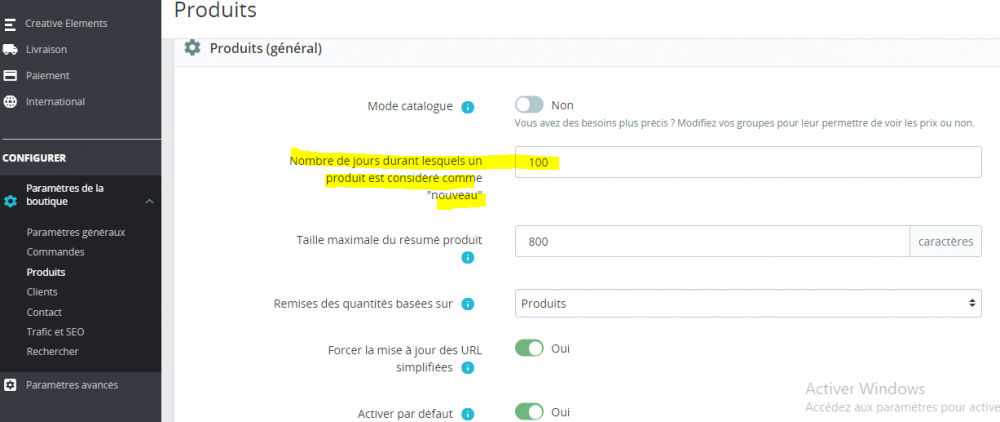Screen dimensions: 1000x422
Task: Open the Remises des quantités dropdown
Action: [x=747, y=303]
